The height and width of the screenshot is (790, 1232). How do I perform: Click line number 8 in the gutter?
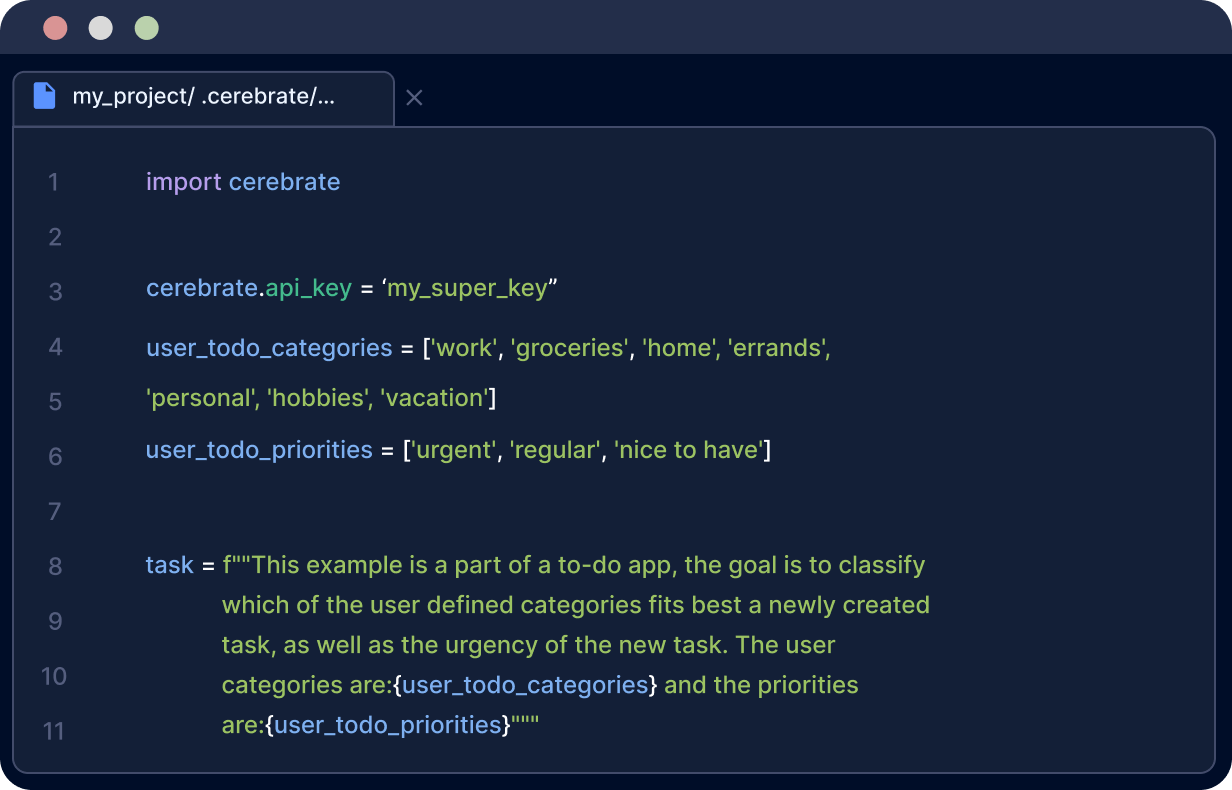54,567
